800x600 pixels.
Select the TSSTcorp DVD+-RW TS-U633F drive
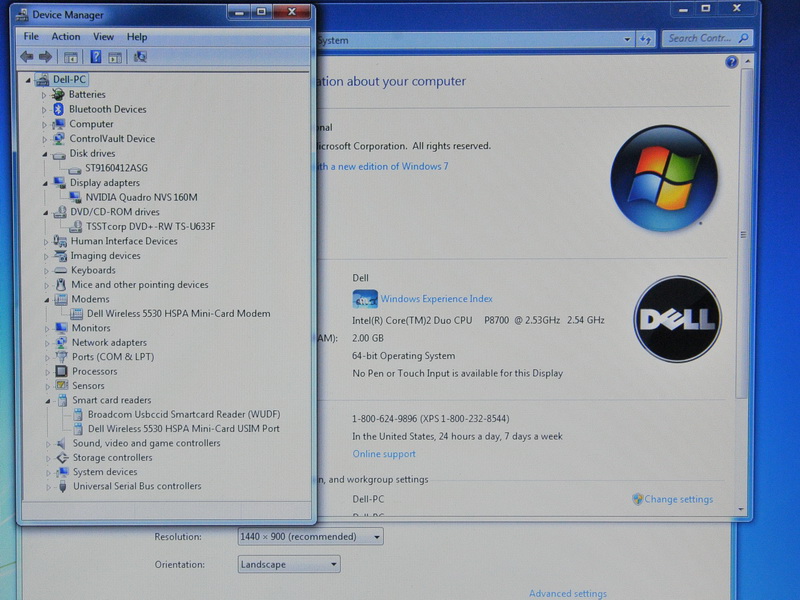tap(151, 227)
